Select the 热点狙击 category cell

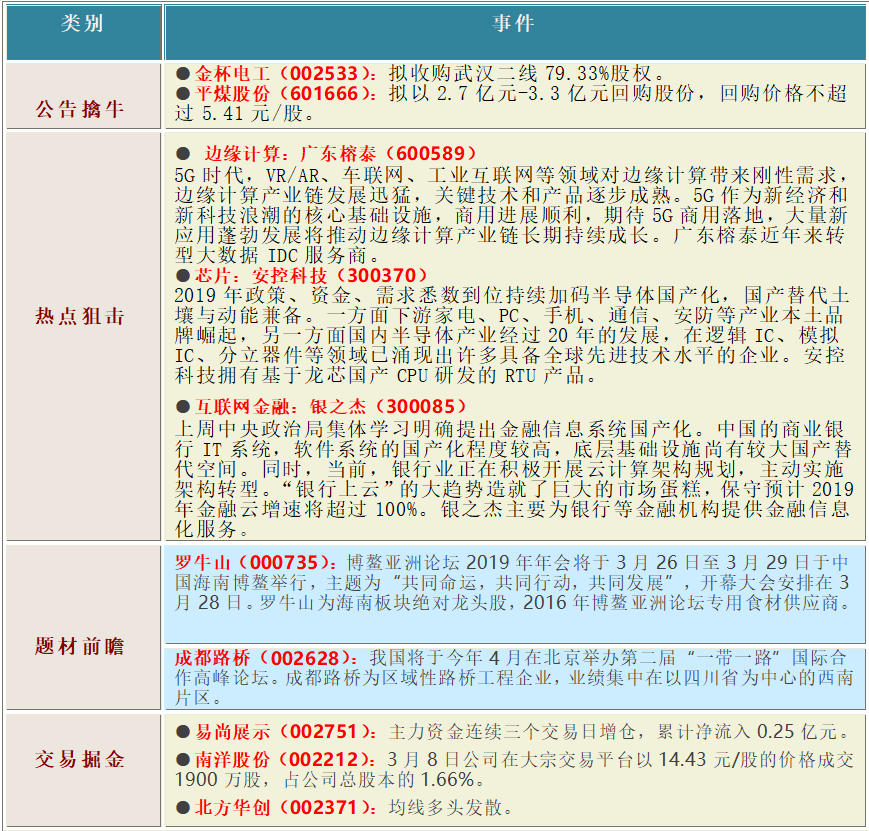[84, 336]
